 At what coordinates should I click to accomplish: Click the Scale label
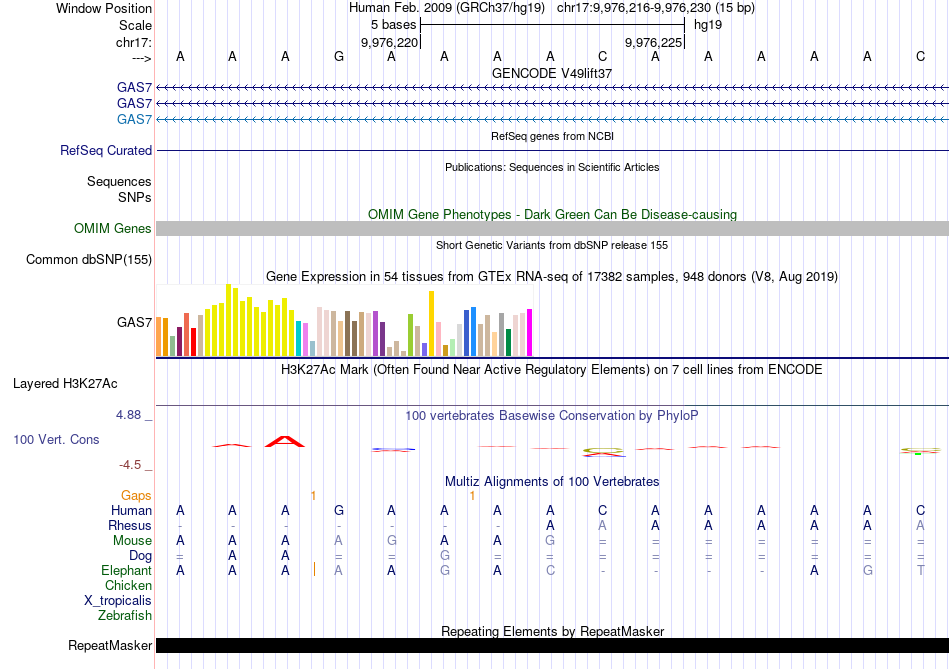coord(135,25)
